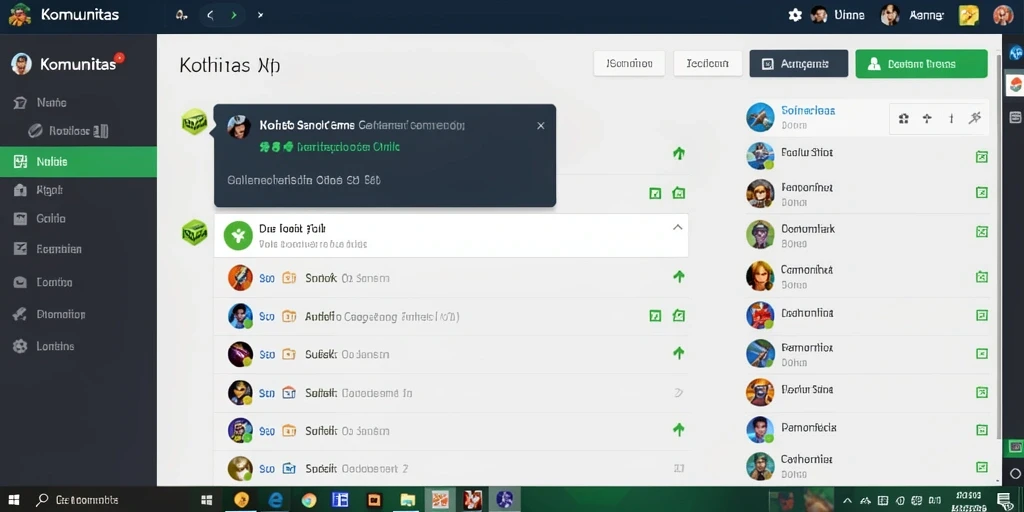Toggle green square icon for Fodur Stine
1024x512 pixels.
click(x=981, y=392)
